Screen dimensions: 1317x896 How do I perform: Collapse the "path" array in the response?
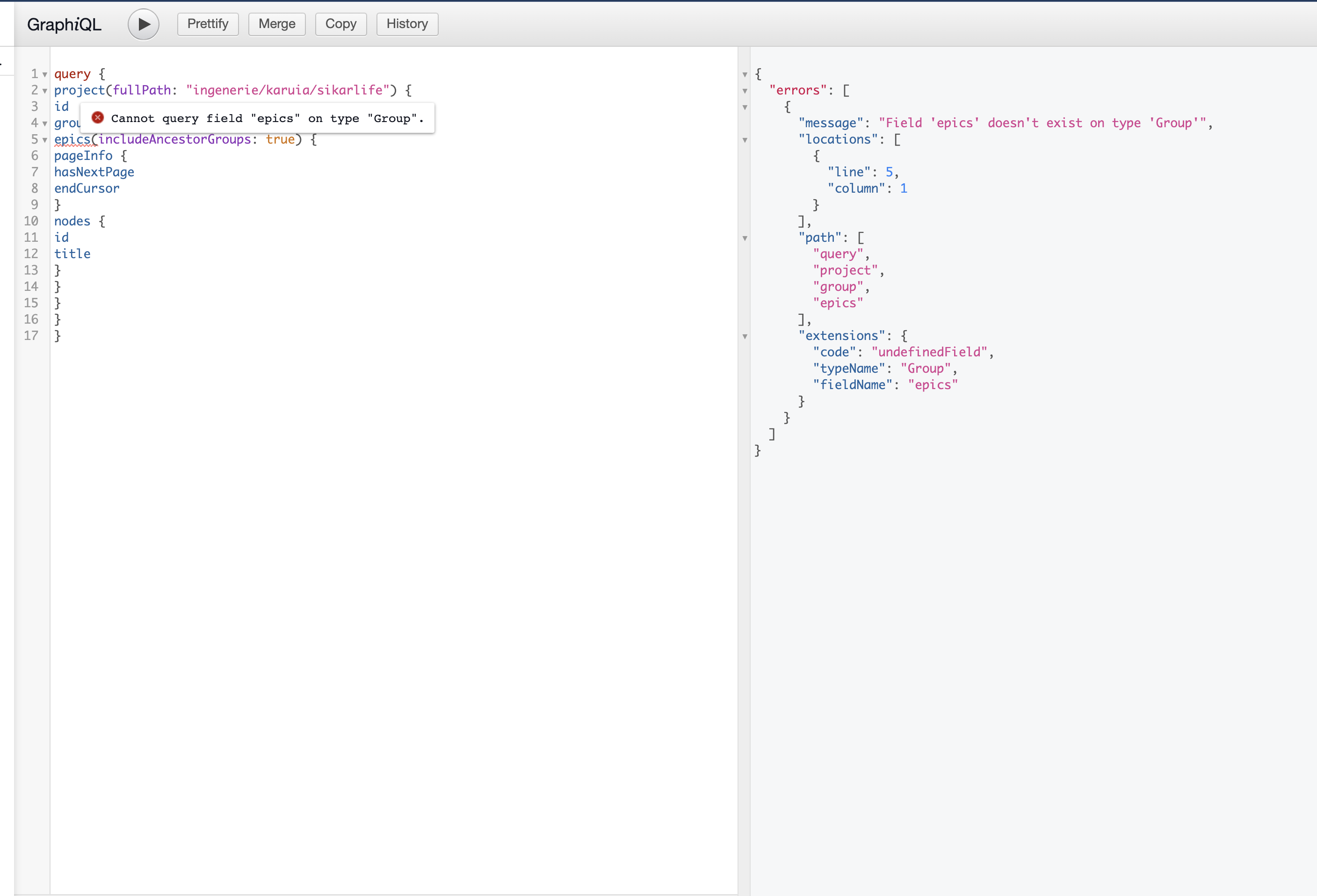pyautogui.click(x=745, y=238)
